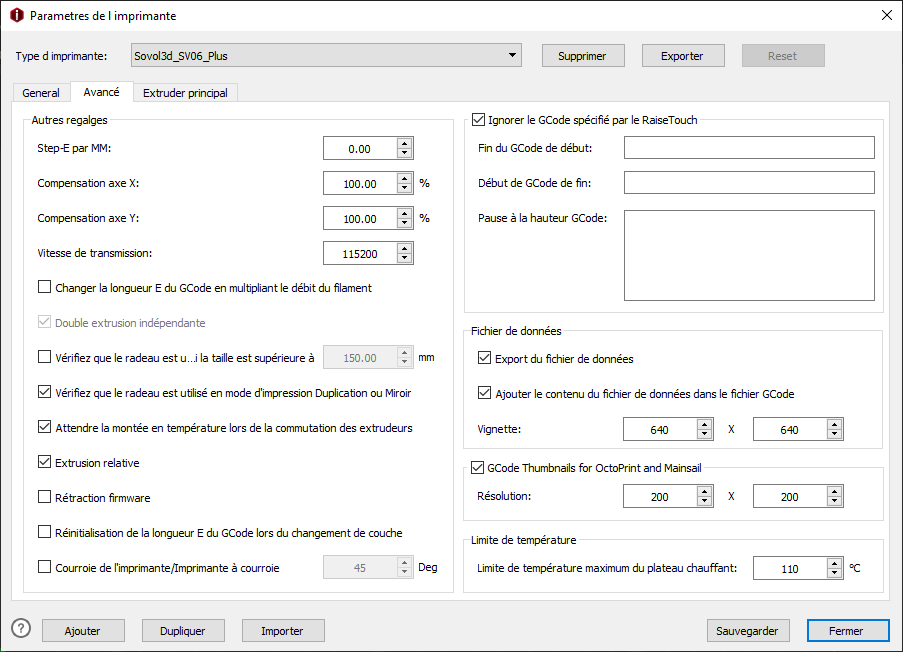This screenshot has height=652, width=903.
Task: Enable Courroie de l'imprimante checkbox
Action: (44, 567)
